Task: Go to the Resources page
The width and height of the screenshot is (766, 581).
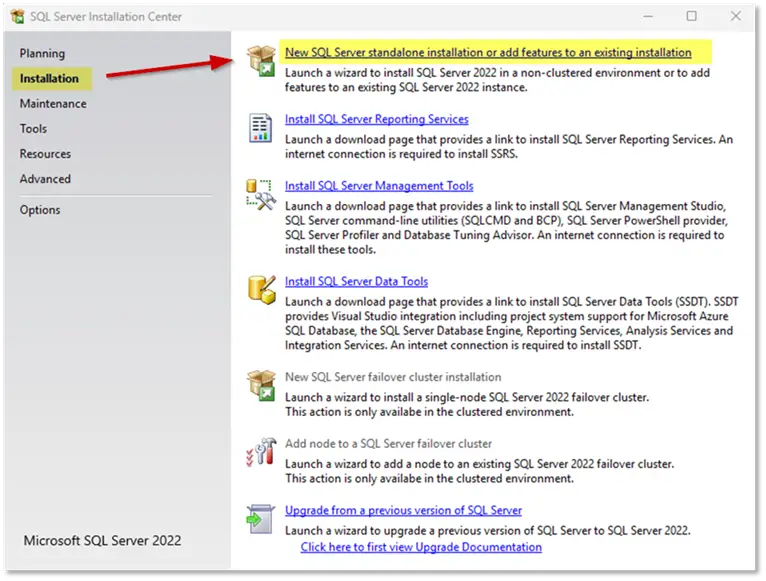Action: pyautogui.click(x=45, y=154)
